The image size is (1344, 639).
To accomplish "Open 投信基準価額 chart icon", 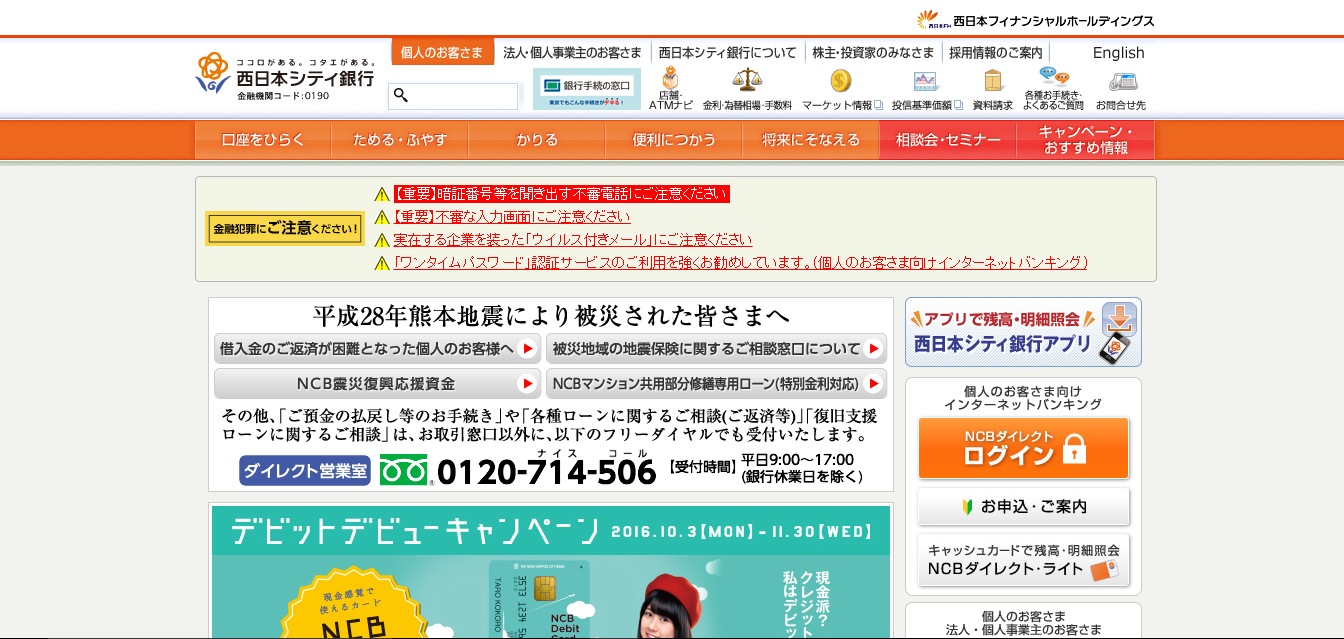I will tap(927, 88).
